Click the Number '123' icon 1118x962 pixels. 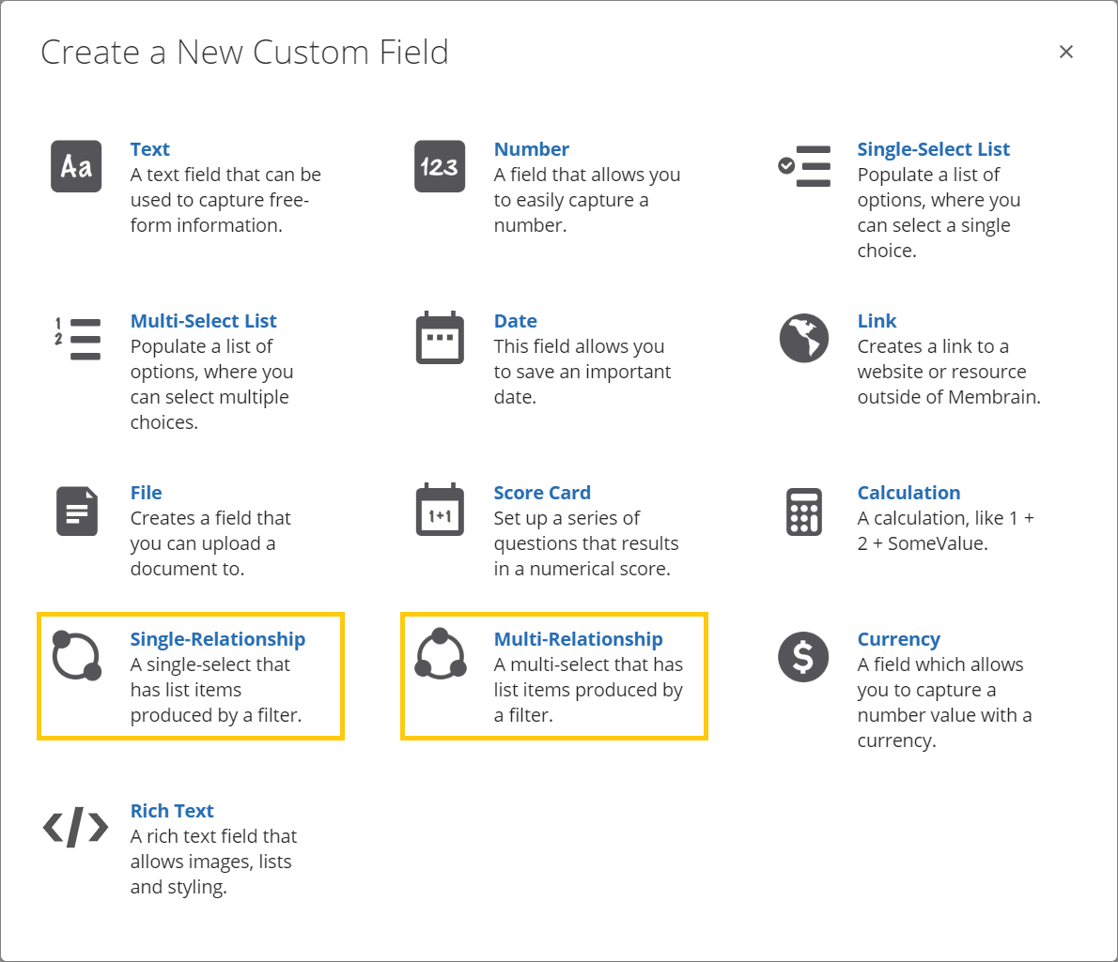tap(440, 166)
